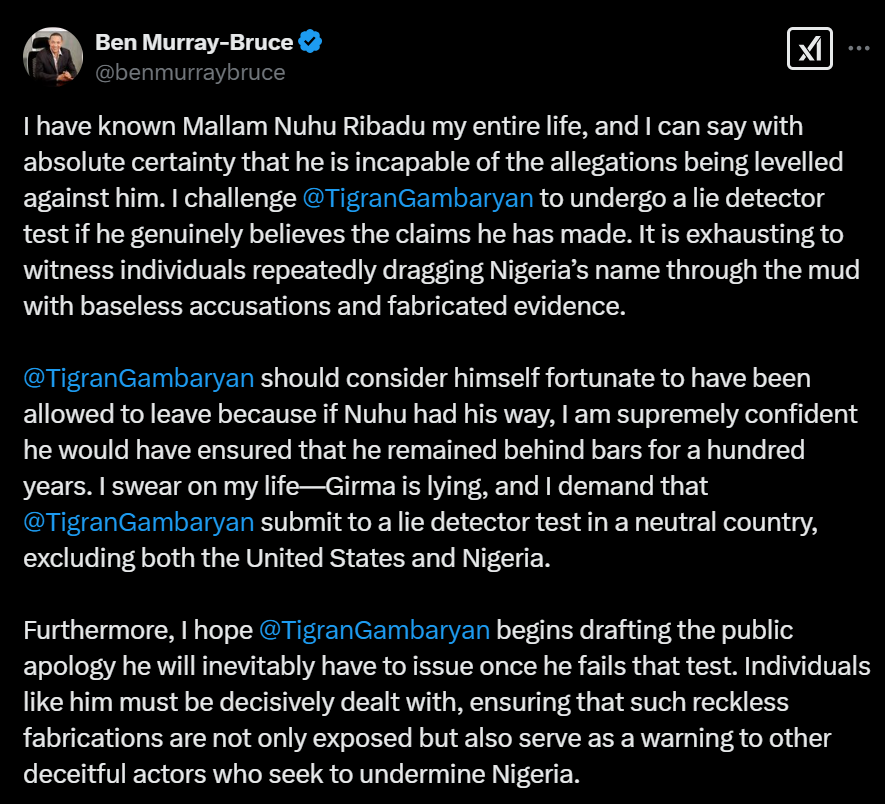Click the line "with baseless accusations and fabricated evidence"

coord(324,306)
